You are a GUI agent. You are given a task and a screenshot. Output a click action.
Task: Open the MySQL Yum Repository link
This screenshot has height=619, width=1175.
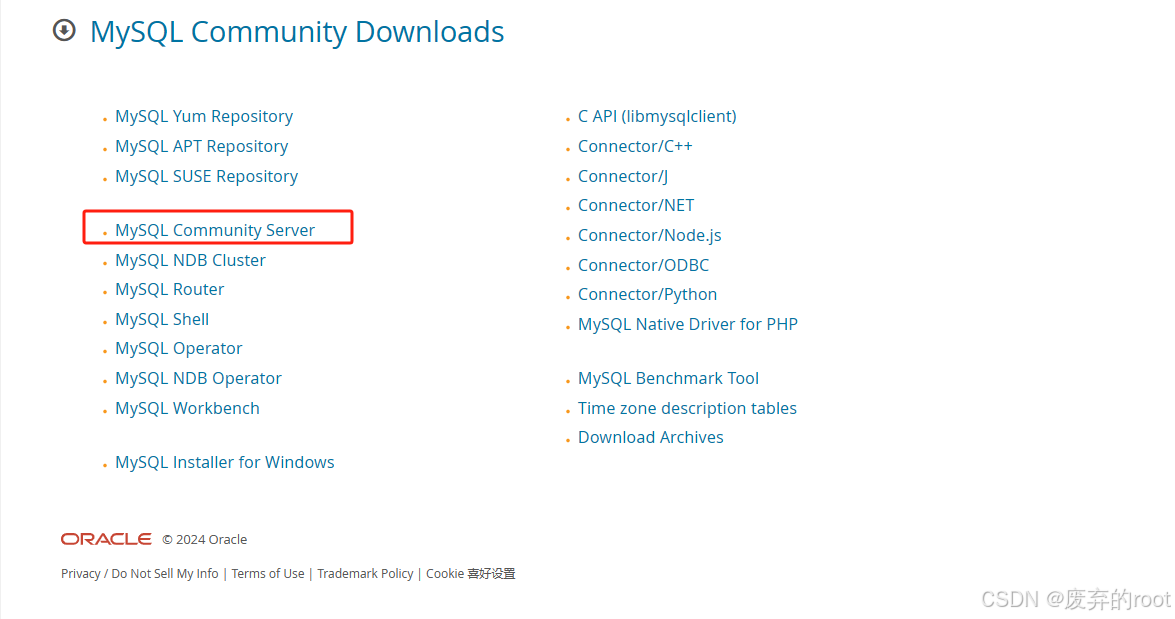pos(204,116)
